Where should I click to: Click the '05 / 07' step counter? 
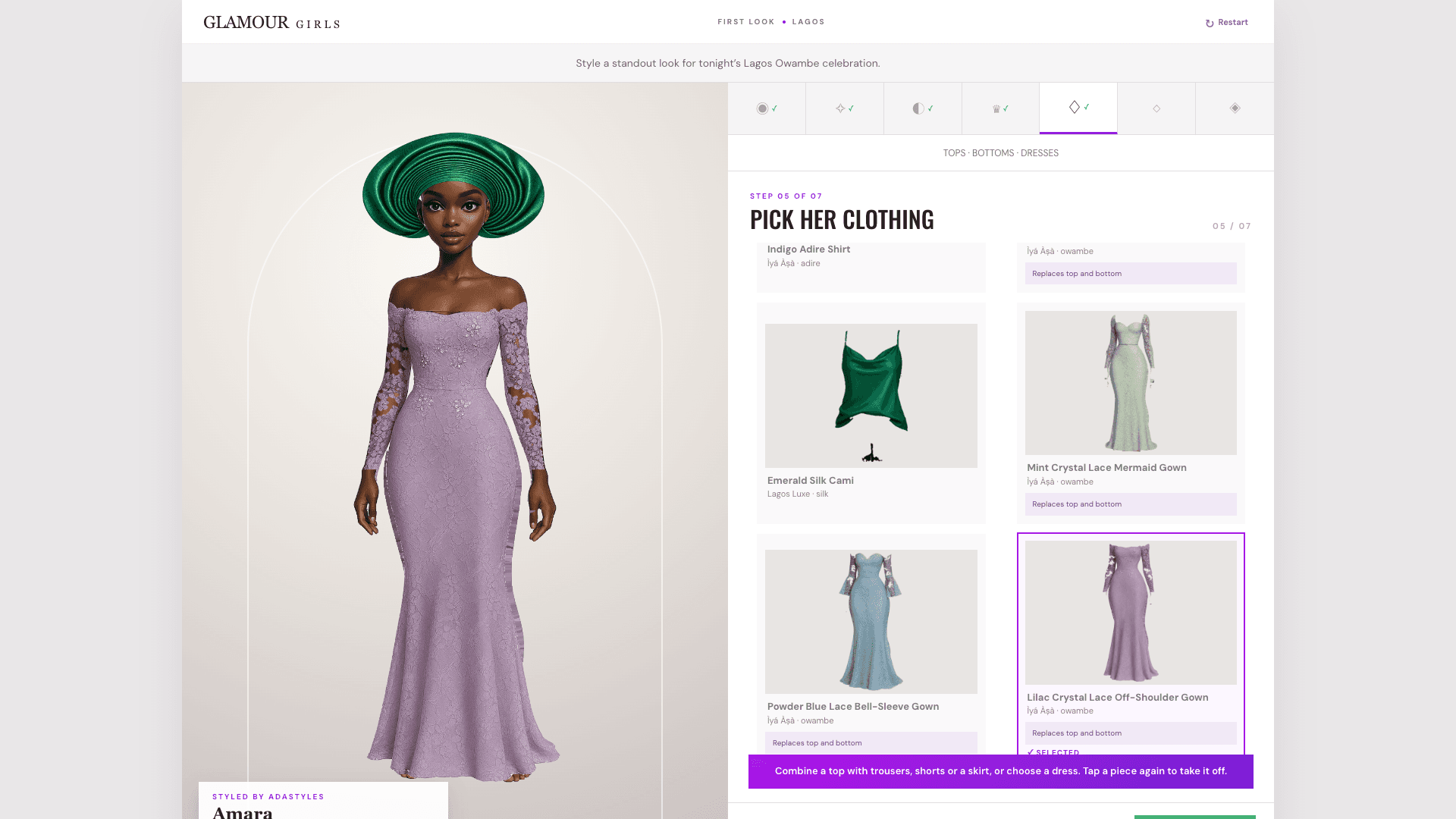1232,227
